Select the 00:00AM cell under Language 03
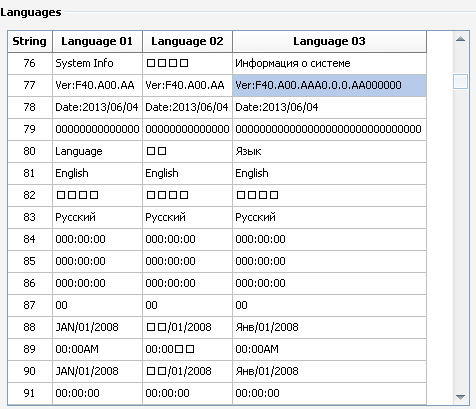This screenshot has width=476, height=409. tap(329, 349)
